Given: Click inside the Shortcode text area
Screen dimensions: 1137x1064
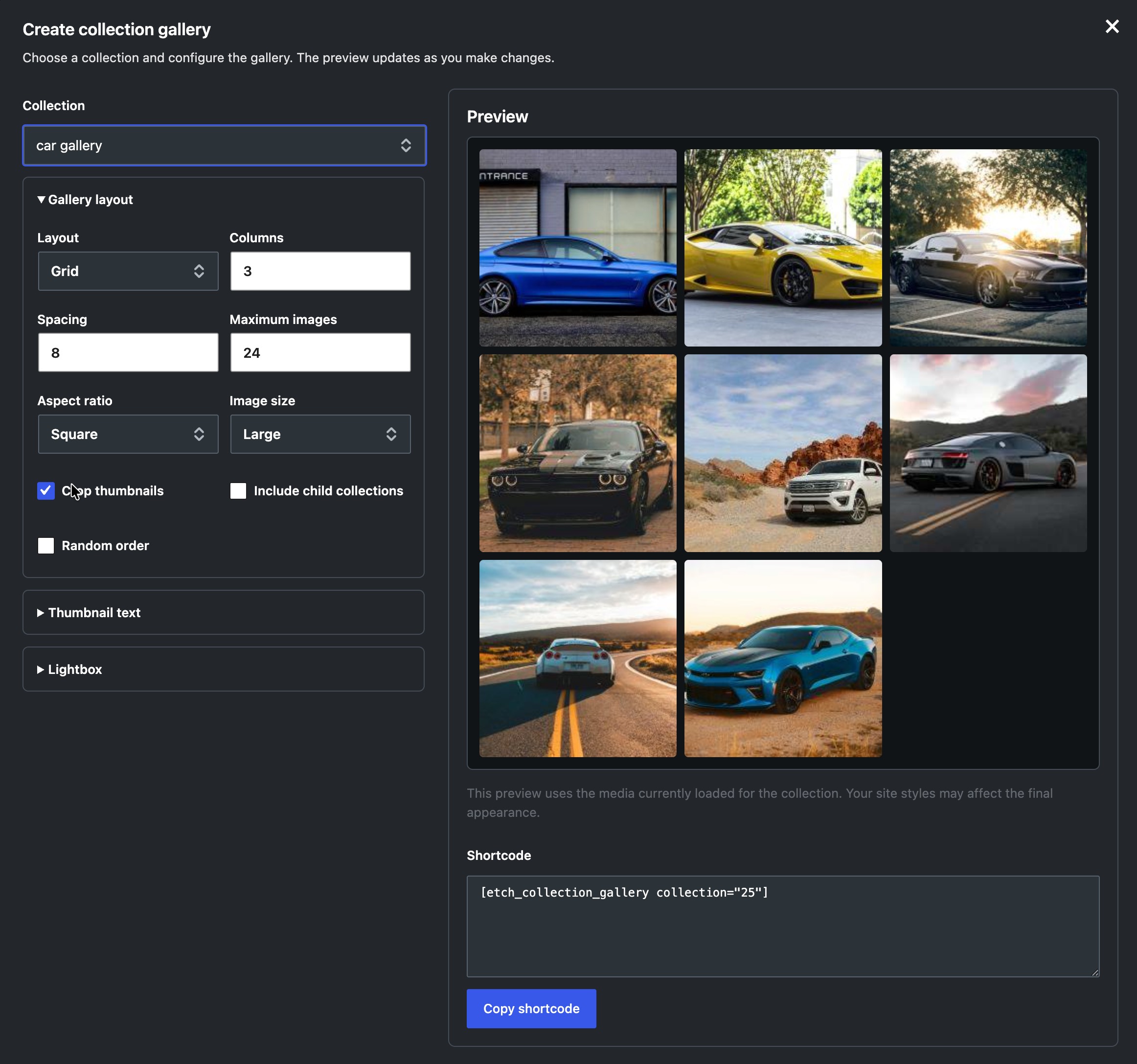Looking at the screenshot, I should pos(783,926).
